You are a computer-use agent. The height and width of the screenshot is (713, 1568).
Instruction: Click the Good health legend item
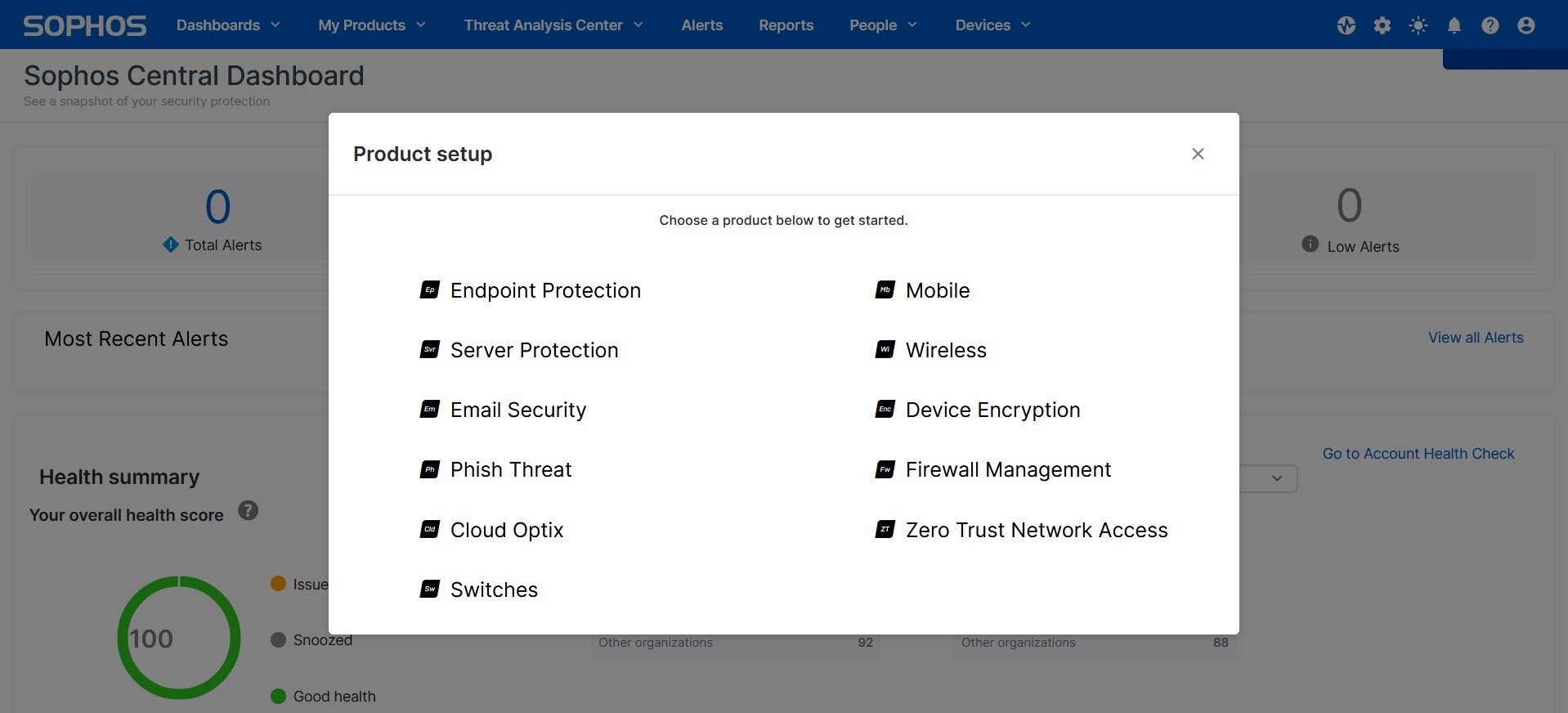(323, 696)
